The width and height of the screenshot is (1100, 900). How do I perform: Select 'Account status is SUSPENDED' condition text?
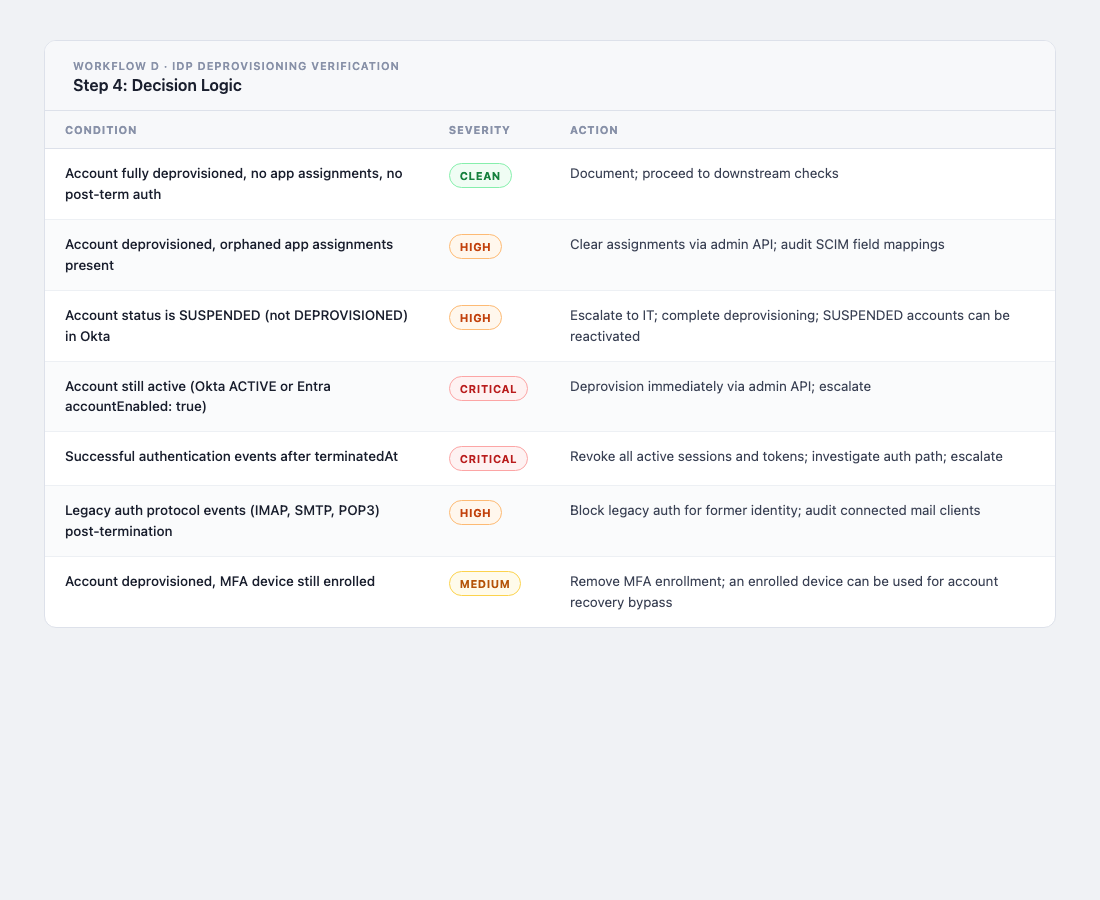click(236, 325)
